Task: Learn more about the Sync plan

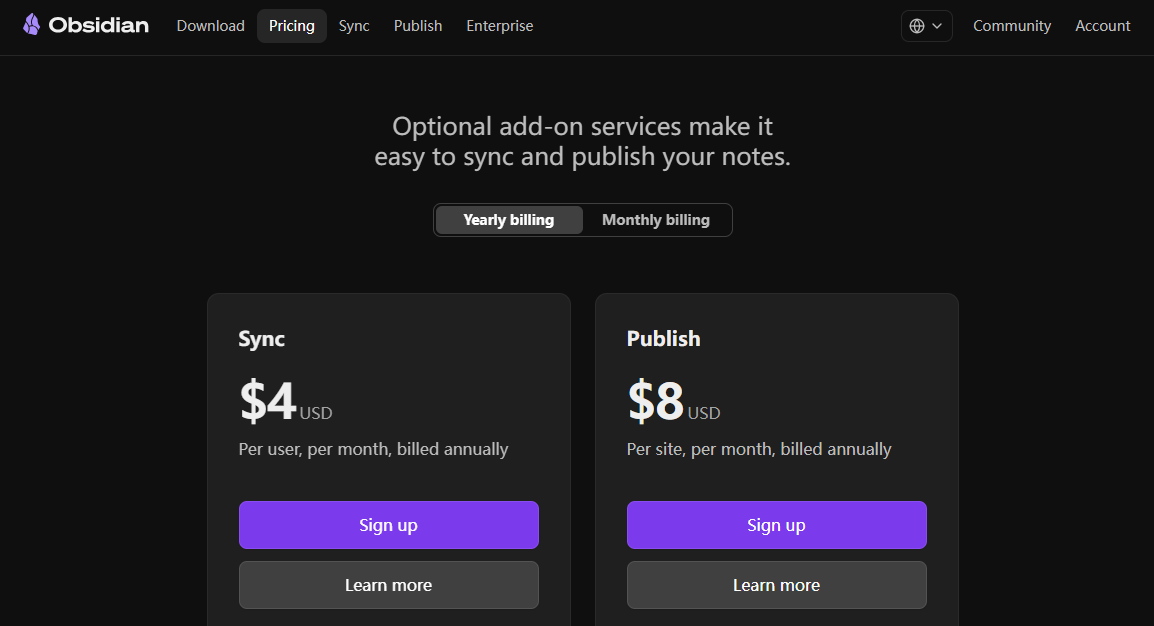Action: [x=389, y=585]
